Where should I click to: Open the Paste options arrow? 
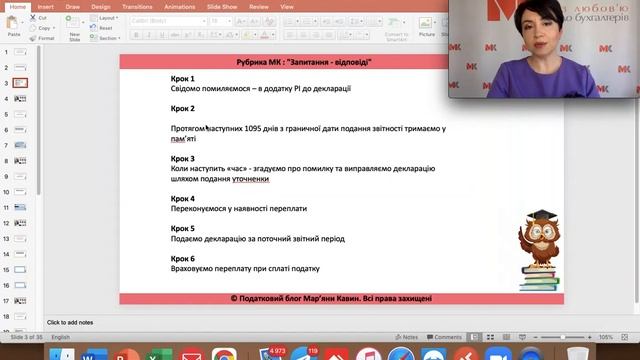click(22, 22)
